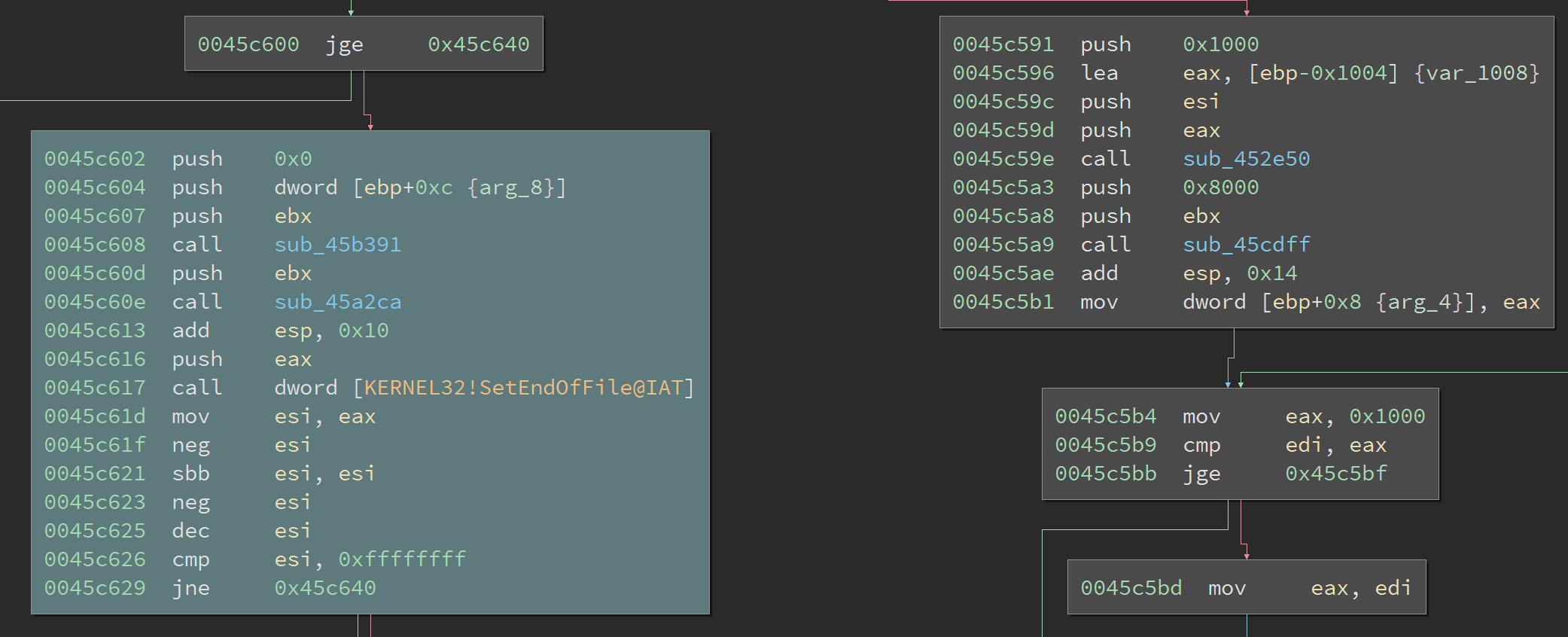1568x637 pixels.
Task: Follow the KERNEL32!SetEndOfFile@IAT import reference
Action: [x=523, y=388]
